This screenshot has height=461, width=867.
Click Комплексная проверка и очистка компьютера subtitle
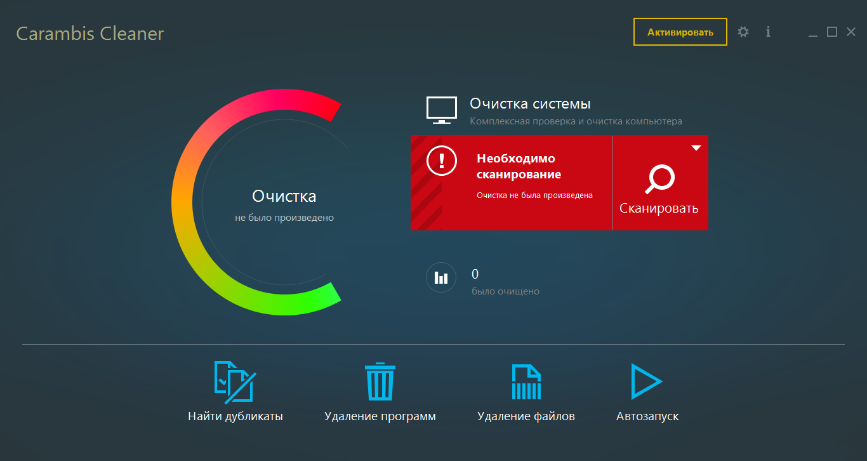(x=576, y=121)
